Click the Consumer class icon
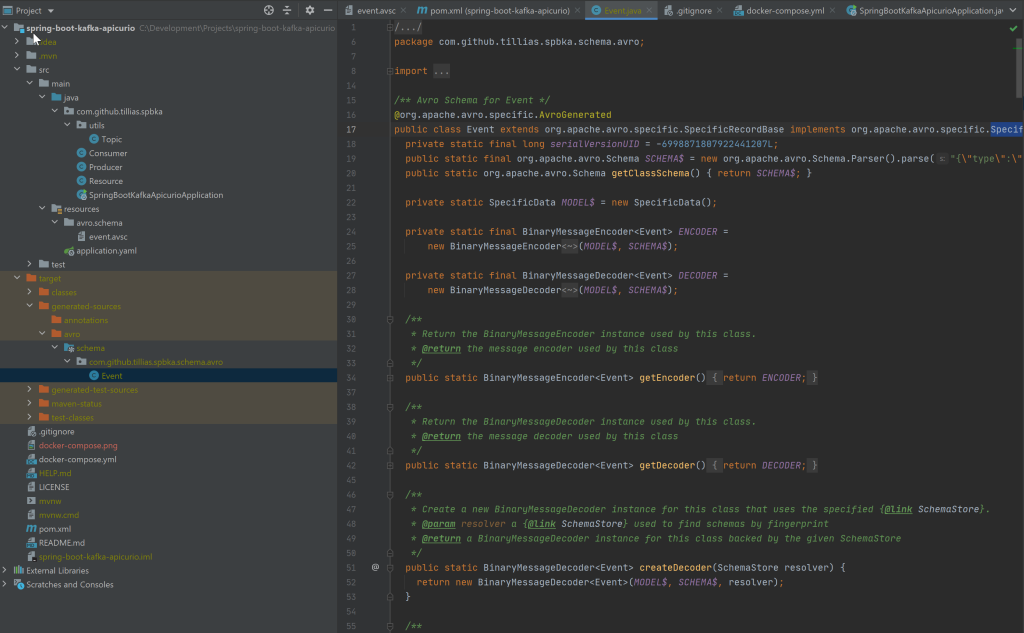The image size is (1024, 633). pos(82,152)
